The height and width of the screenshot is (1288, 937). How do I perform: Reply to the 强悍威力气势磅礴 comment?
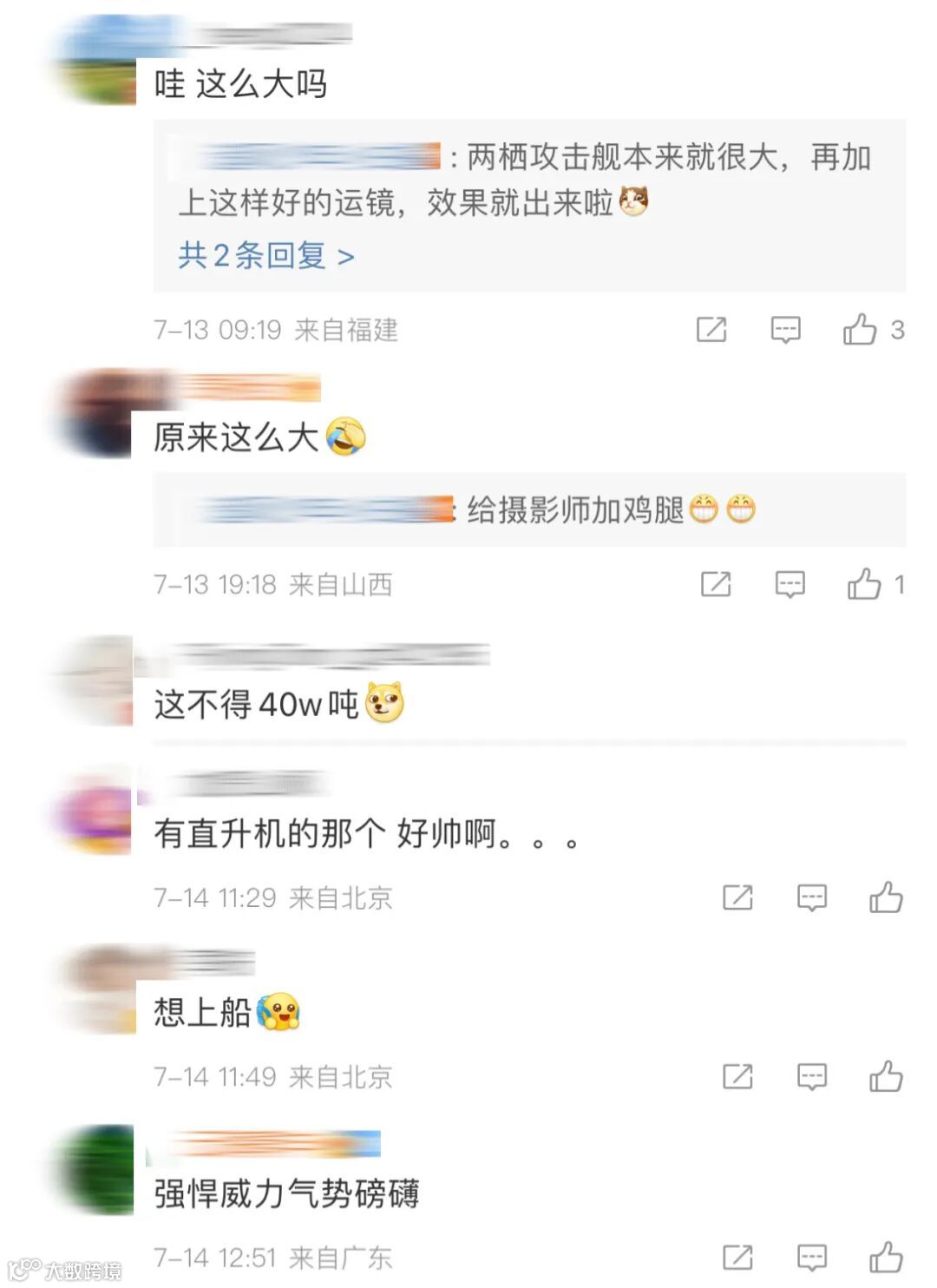click(812, 1257)
